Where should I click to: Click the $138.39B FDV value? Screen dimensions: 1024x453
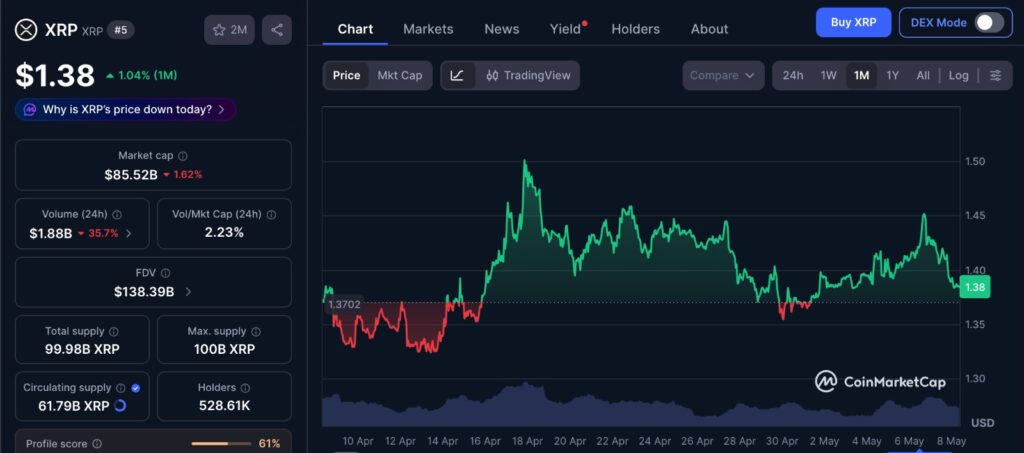(x=144, y=292)
